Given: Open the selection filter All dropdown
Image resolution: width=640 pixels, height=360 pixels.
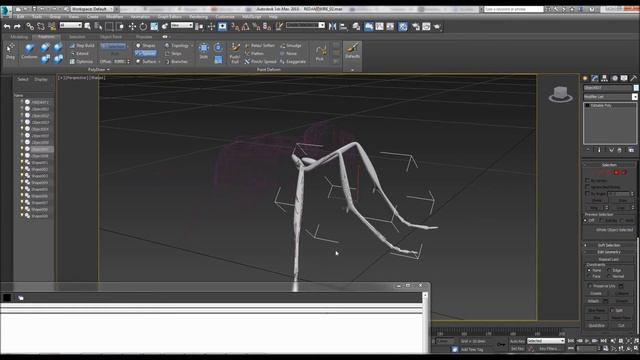Looking at the screenshot, I should (71, 25).
